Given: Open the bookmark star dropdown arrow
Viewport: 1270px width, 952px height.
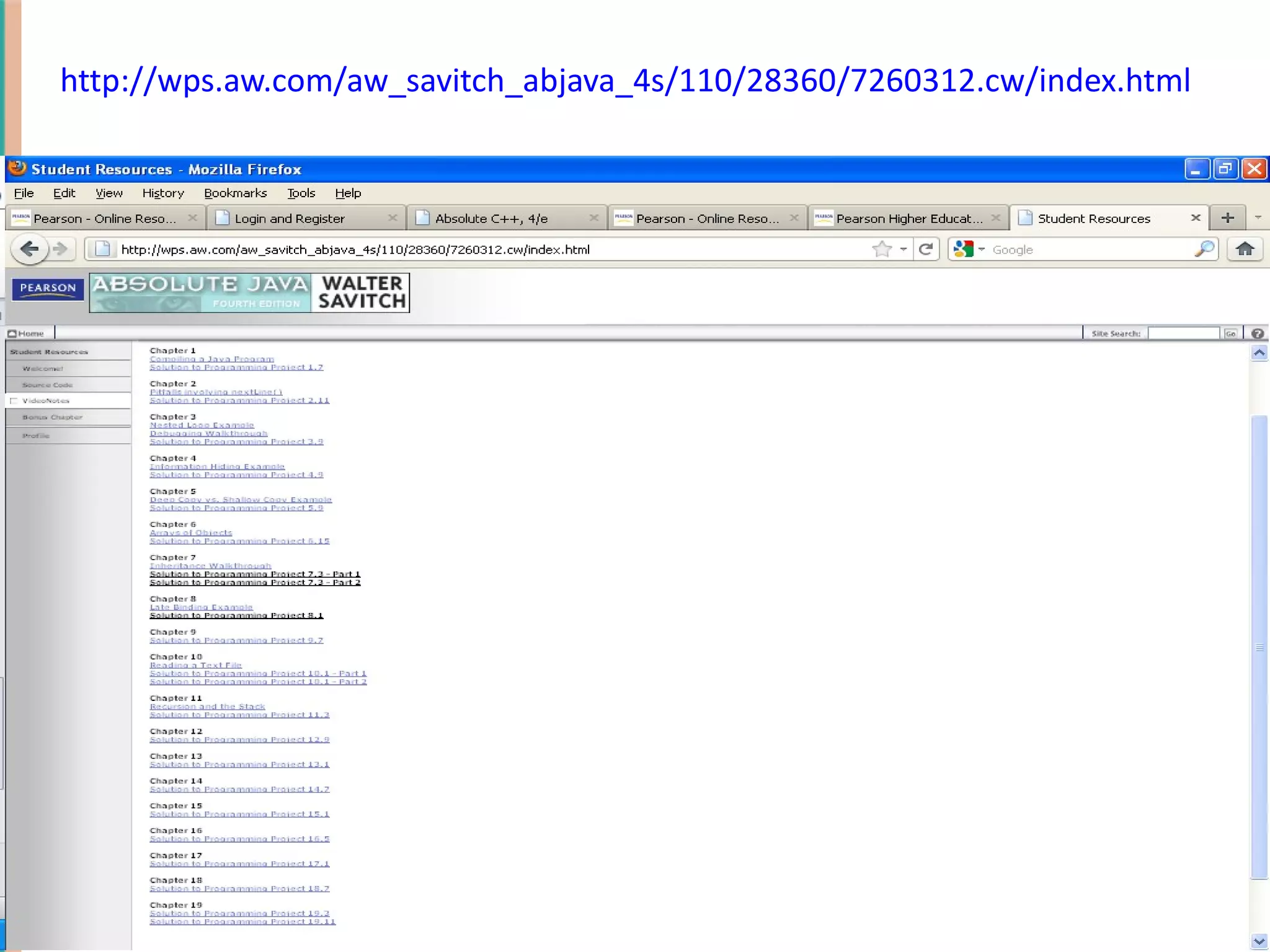Looking at the screenshot, I should [904, 249].
